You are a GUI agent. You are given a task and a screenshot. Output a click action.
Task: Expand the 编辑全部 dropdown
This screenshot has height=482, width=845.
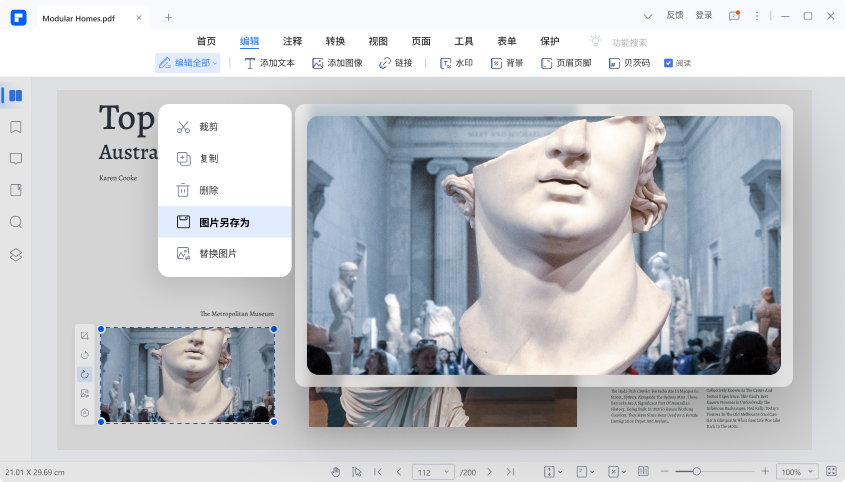pyautogui.click(x=188, y=63)
